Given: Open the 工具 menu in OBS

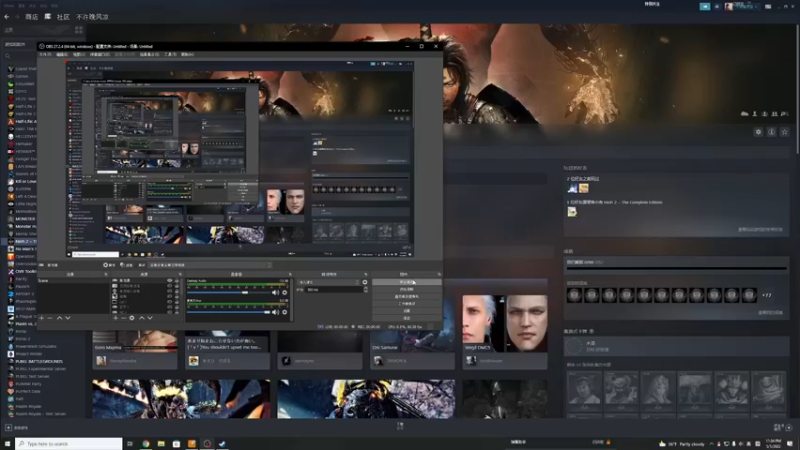Looking at the screenshot, I should click(170, 54).
